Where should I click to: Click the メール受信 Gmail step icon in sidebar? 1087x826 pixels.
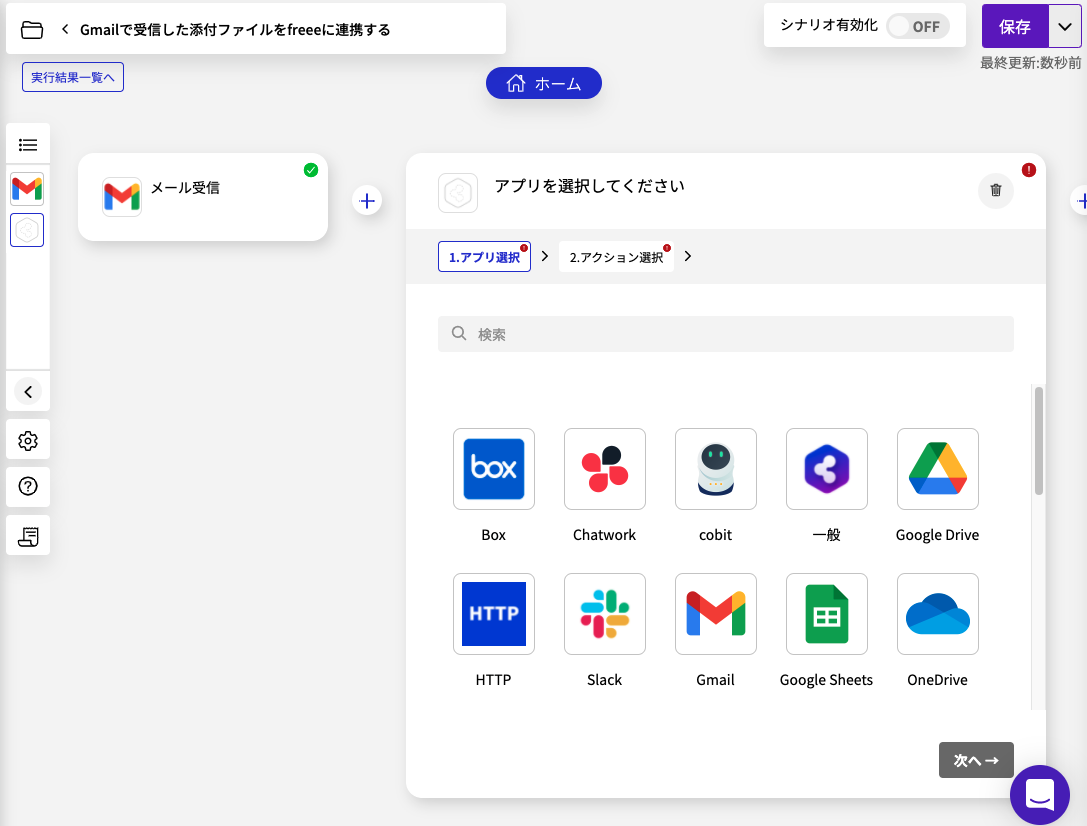pos(27,186)
